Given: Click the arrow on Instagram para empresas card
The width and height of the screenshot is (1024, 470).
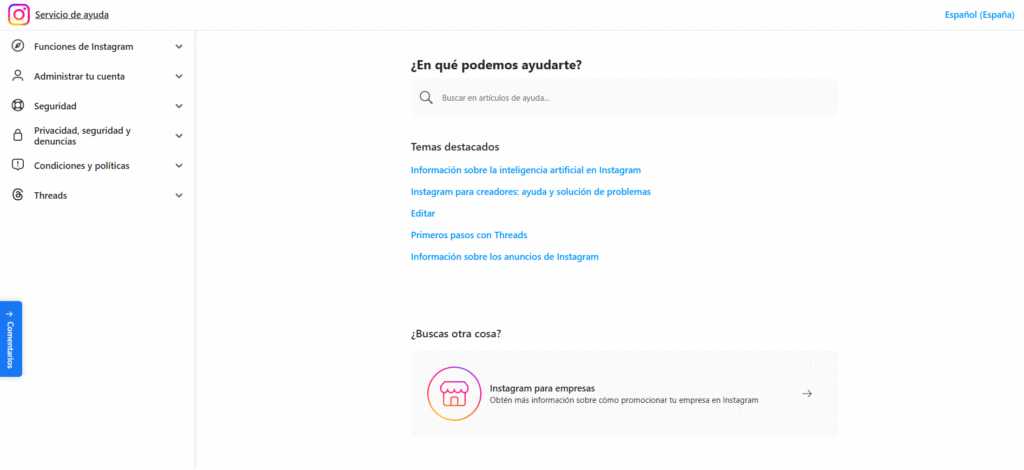Looking at the screenshot, I should (x=807, y=393).
